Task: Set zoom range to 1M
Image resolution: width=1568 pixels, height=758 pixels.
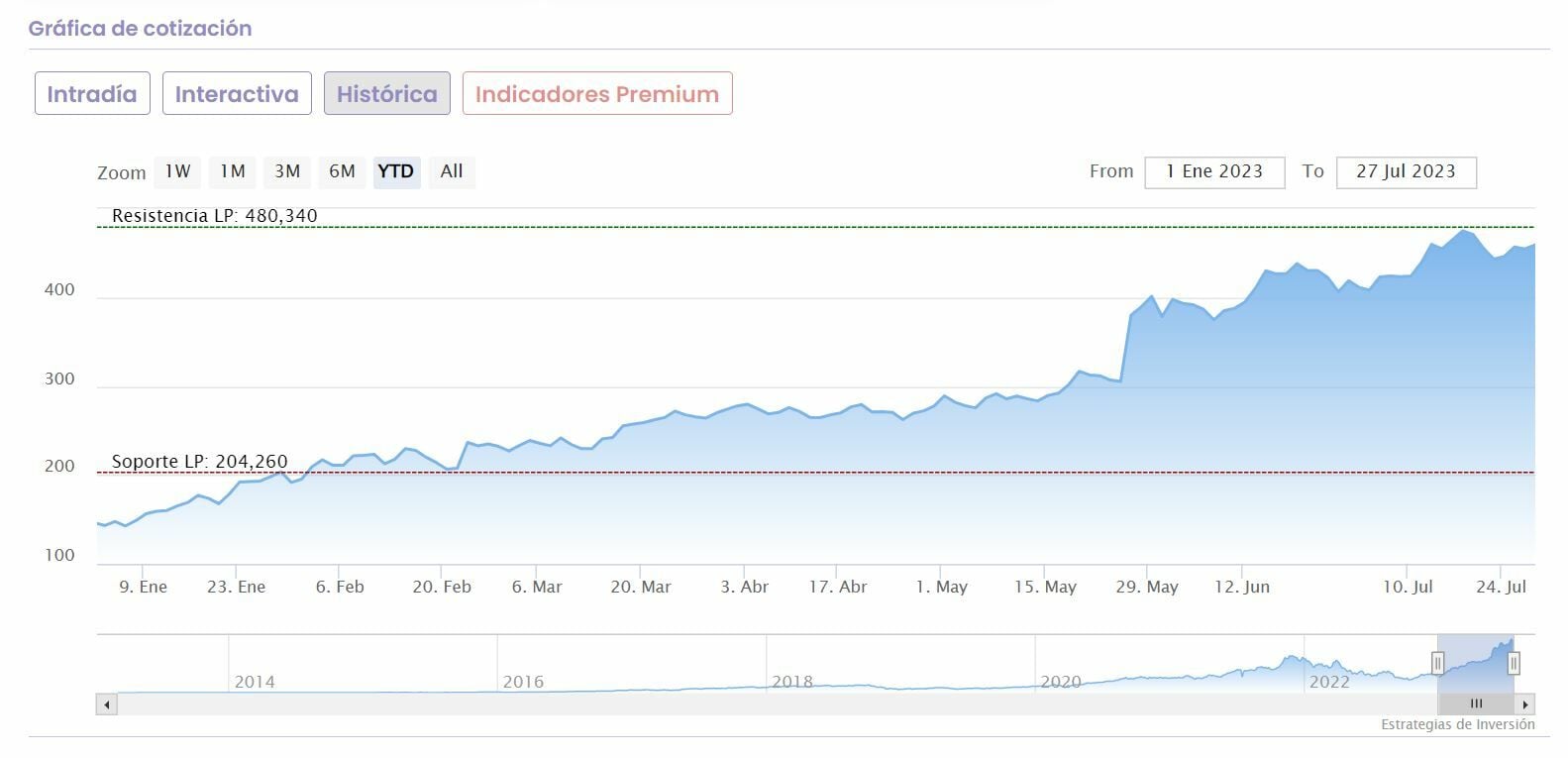Action: [x=233, y=171]
